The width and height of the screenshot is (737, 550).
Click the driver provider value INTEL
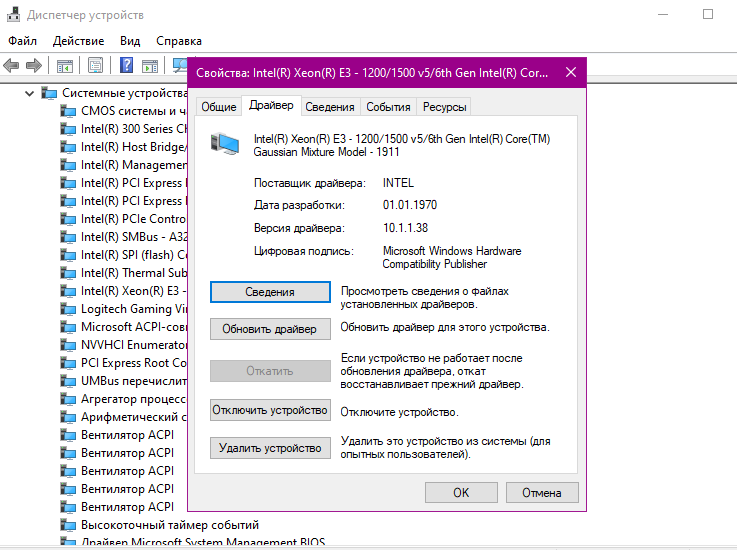[x=398, y=183]
